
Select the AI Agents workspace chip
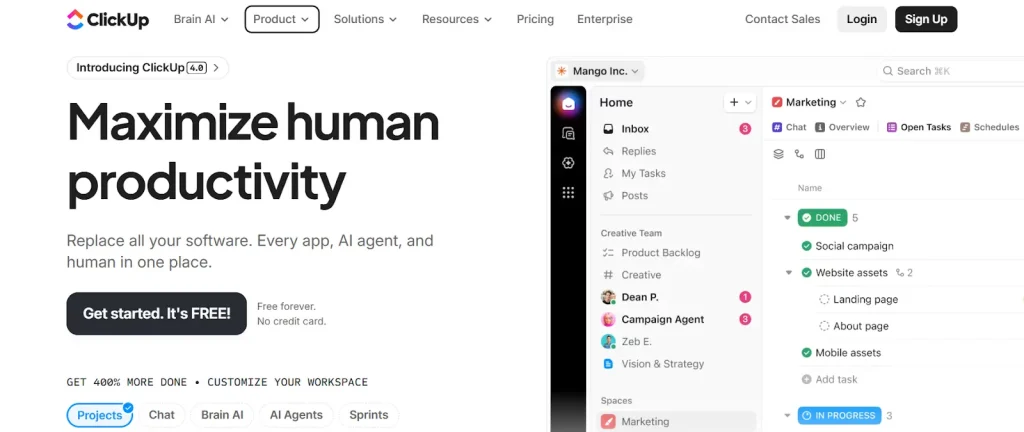tap(296, 415)
